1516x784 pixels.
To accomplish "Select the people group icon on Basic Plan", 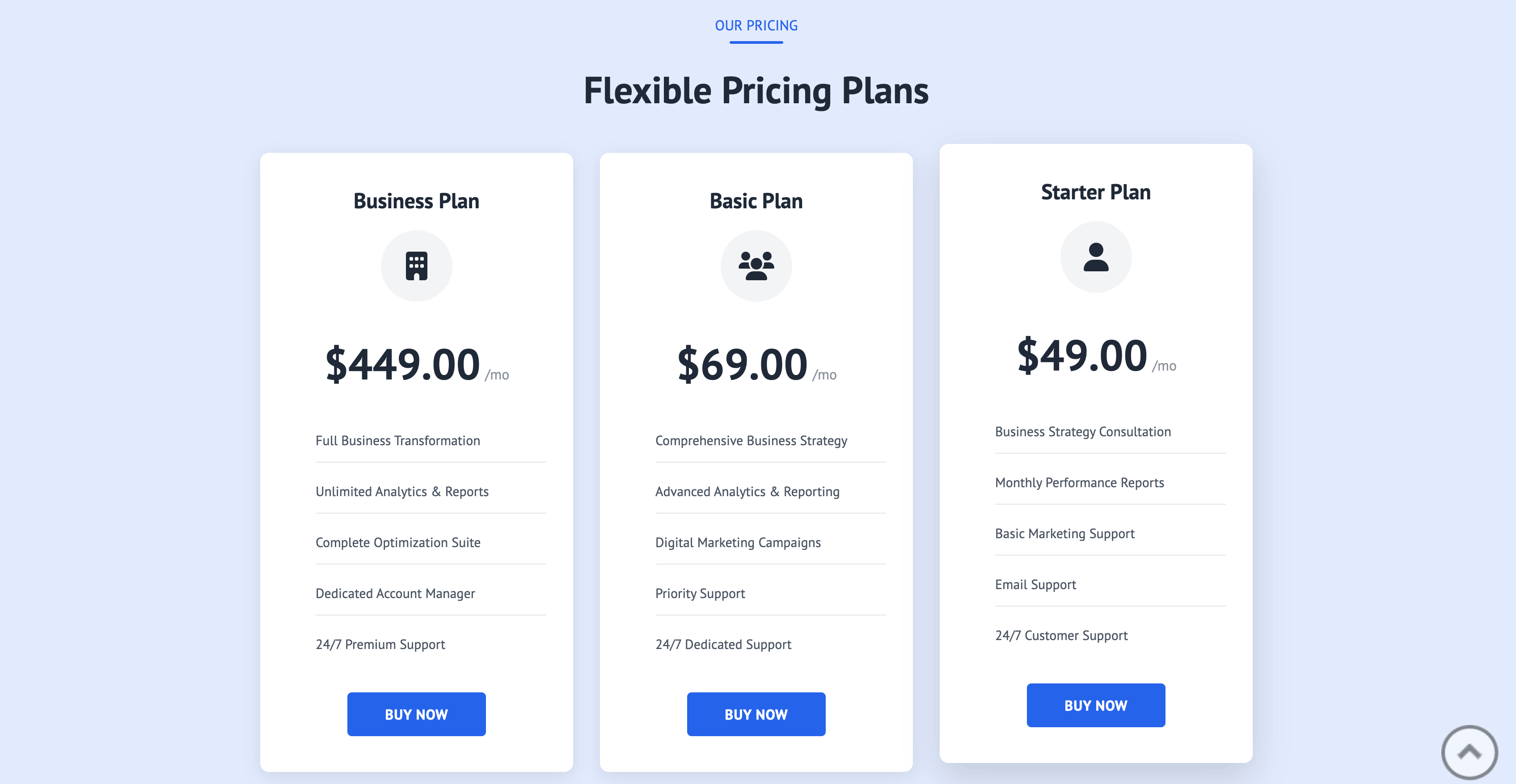I will point(756,266).
